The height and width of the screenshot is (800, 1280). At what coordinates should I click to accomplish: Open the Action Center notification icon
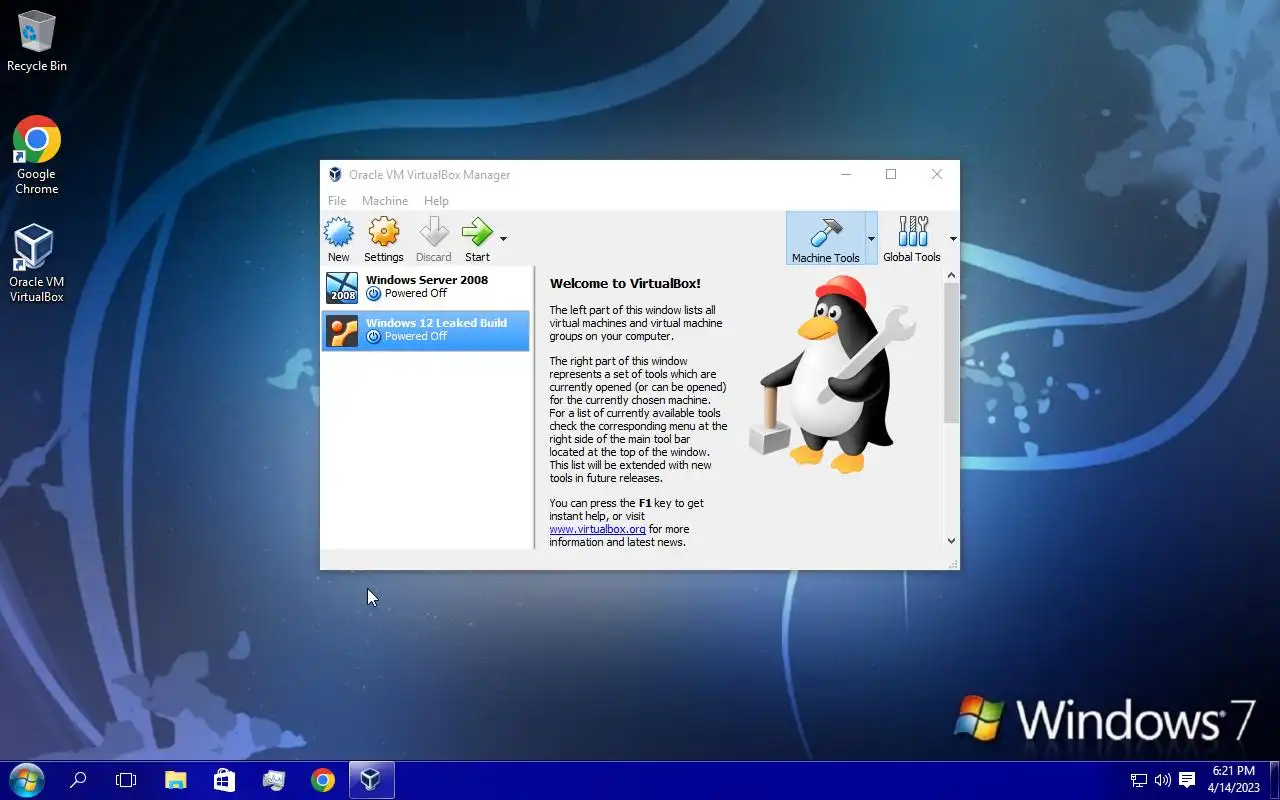(x=1187, y=780)
